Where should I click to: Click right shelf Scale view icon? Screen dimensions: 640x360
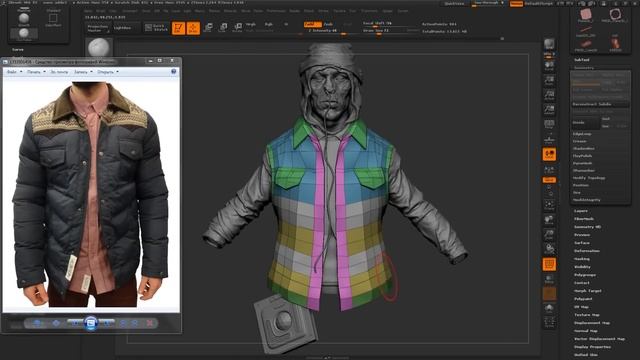(x=549, y=235)
